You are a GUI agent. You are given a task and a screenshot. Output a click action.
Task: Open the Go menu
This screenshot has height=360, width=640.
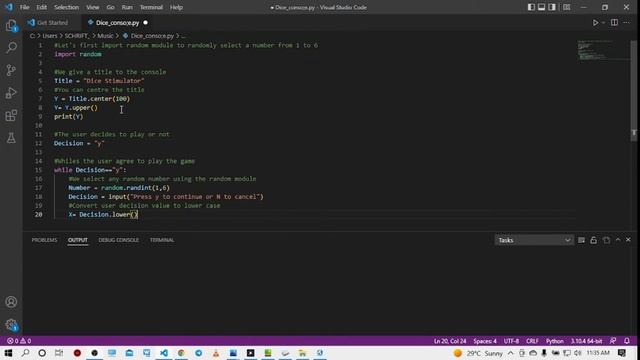(x=110, y=7)
